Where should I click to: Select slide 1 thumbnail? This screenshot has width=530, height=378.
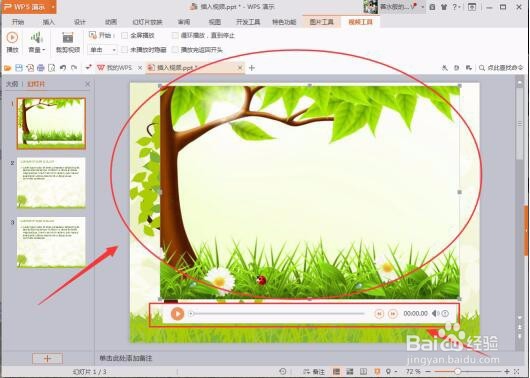51,123
